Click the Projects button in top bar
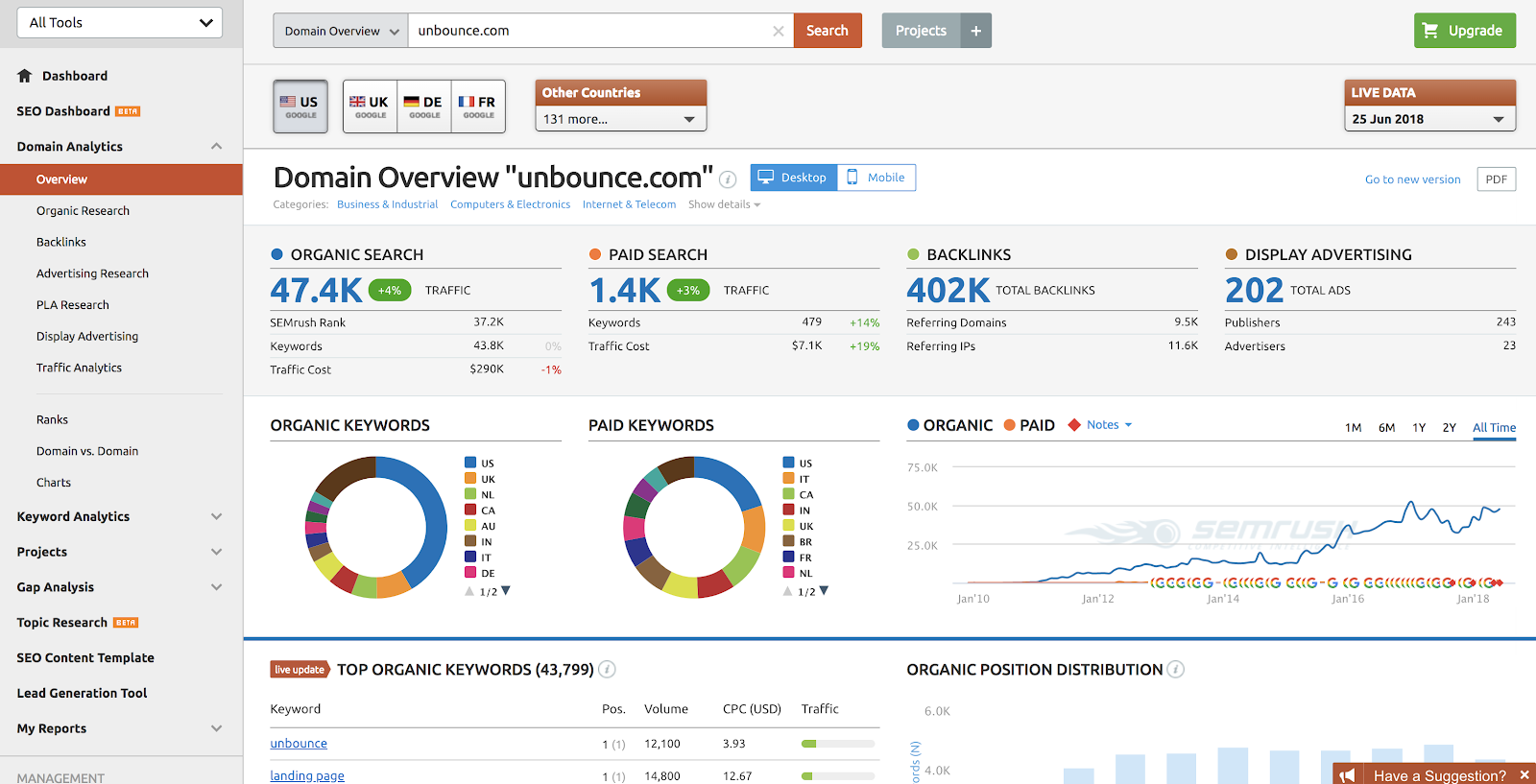1536x784 pixels. (x=921, y=31)
